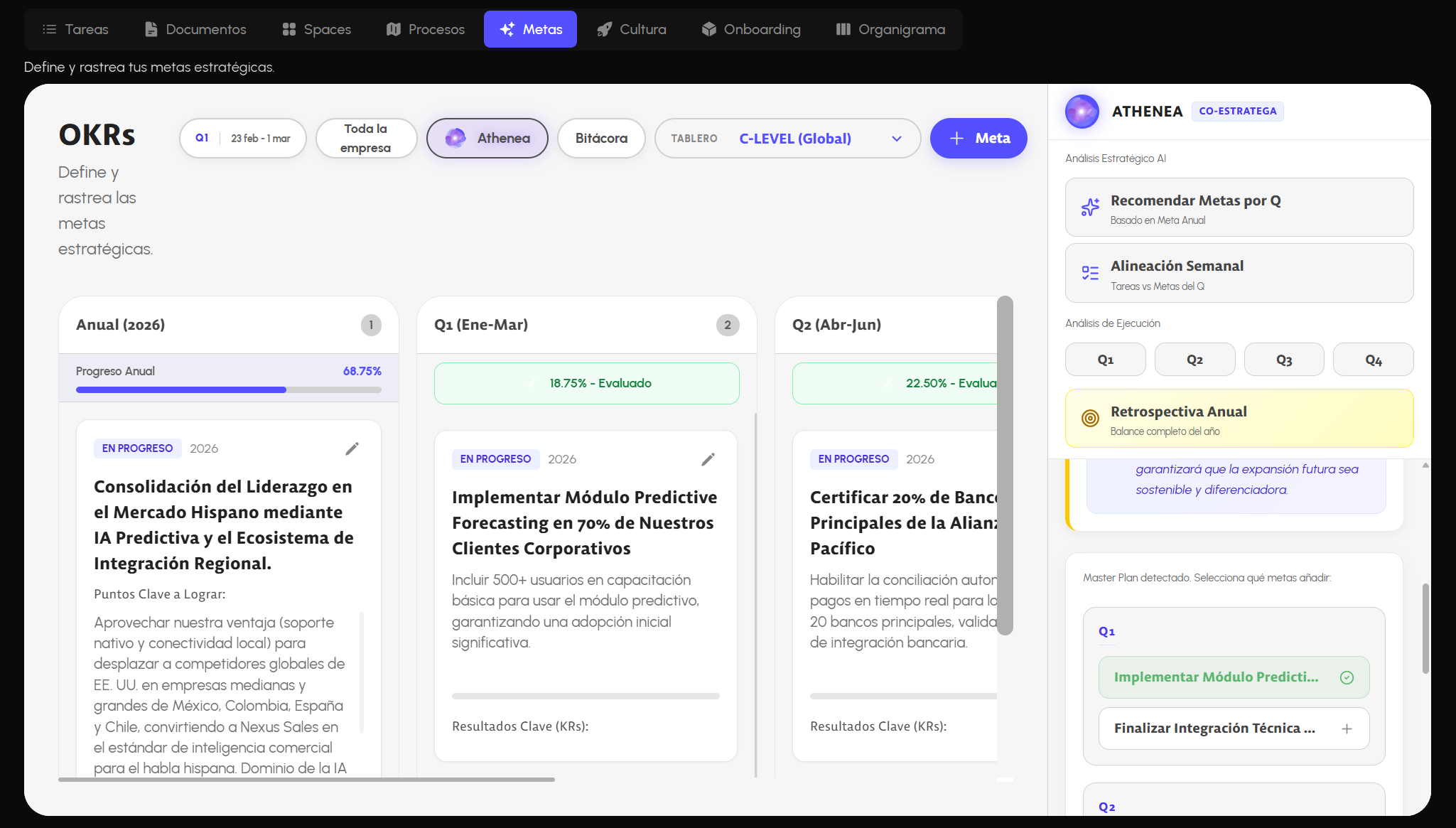Toggle the Athenea assistant pill button
This screenshot has height=828, width=1456.
click(487, 138)
